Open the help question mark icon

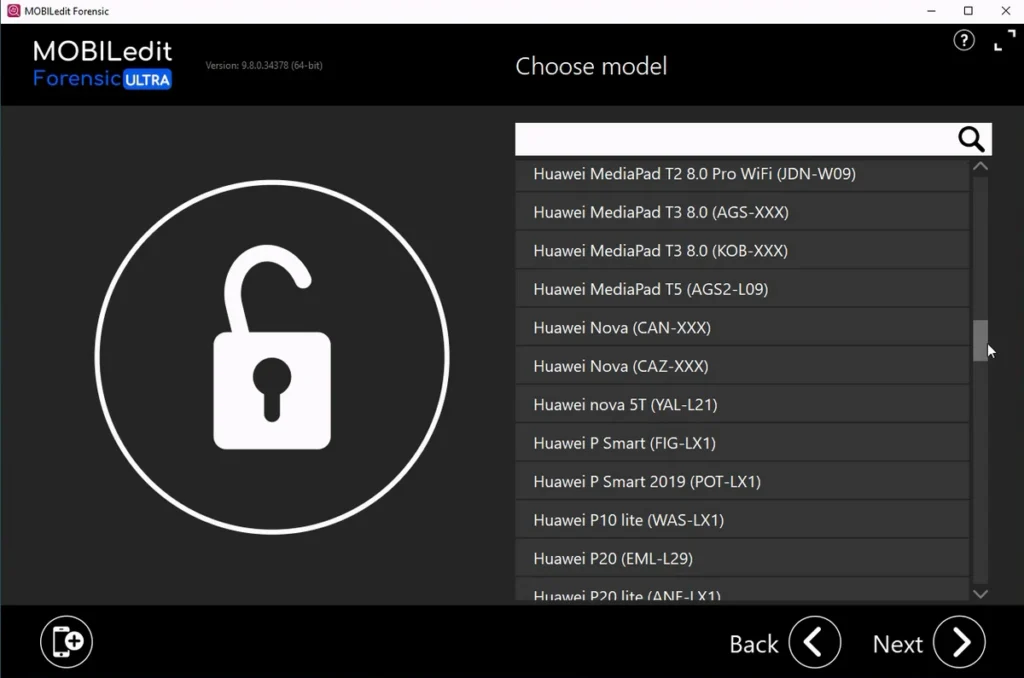963,40
